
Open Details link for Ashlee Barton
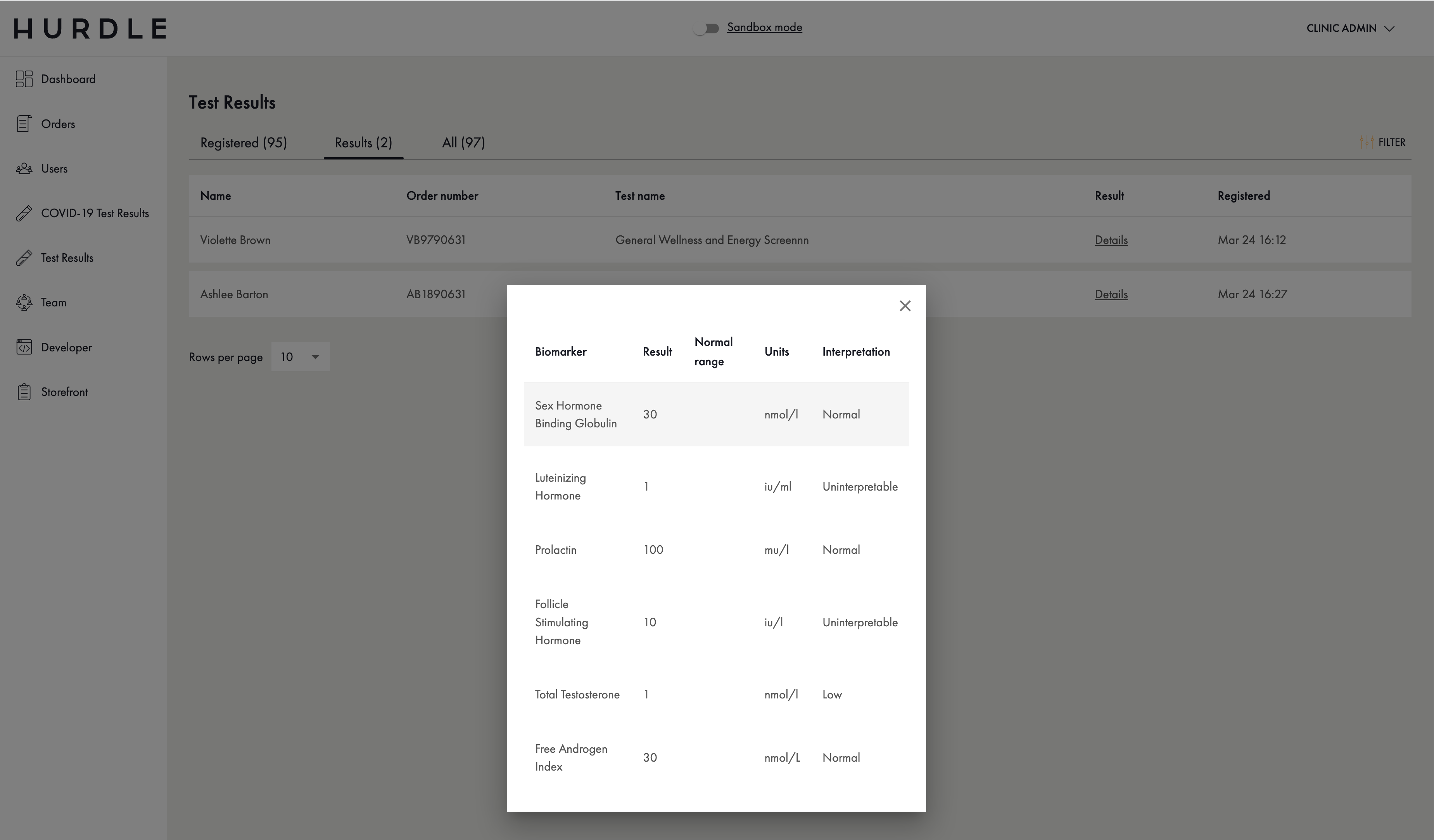pyautogui.click(x=1111, y=295)
